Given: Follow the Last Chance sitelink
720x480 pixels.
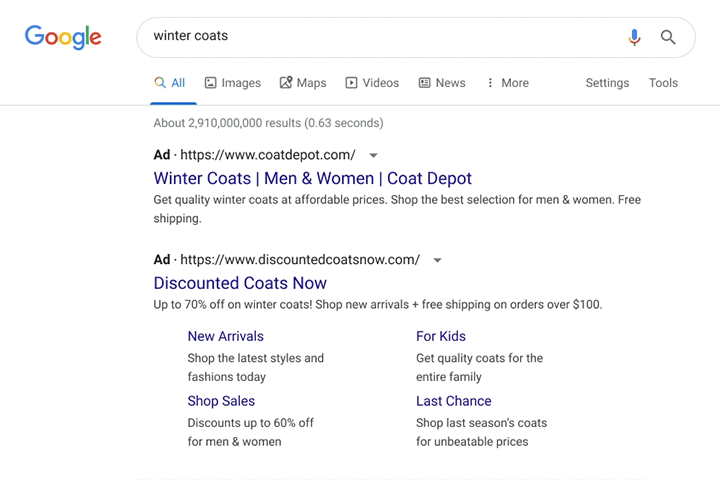Looking at the screenshot, I should (453, 401).
